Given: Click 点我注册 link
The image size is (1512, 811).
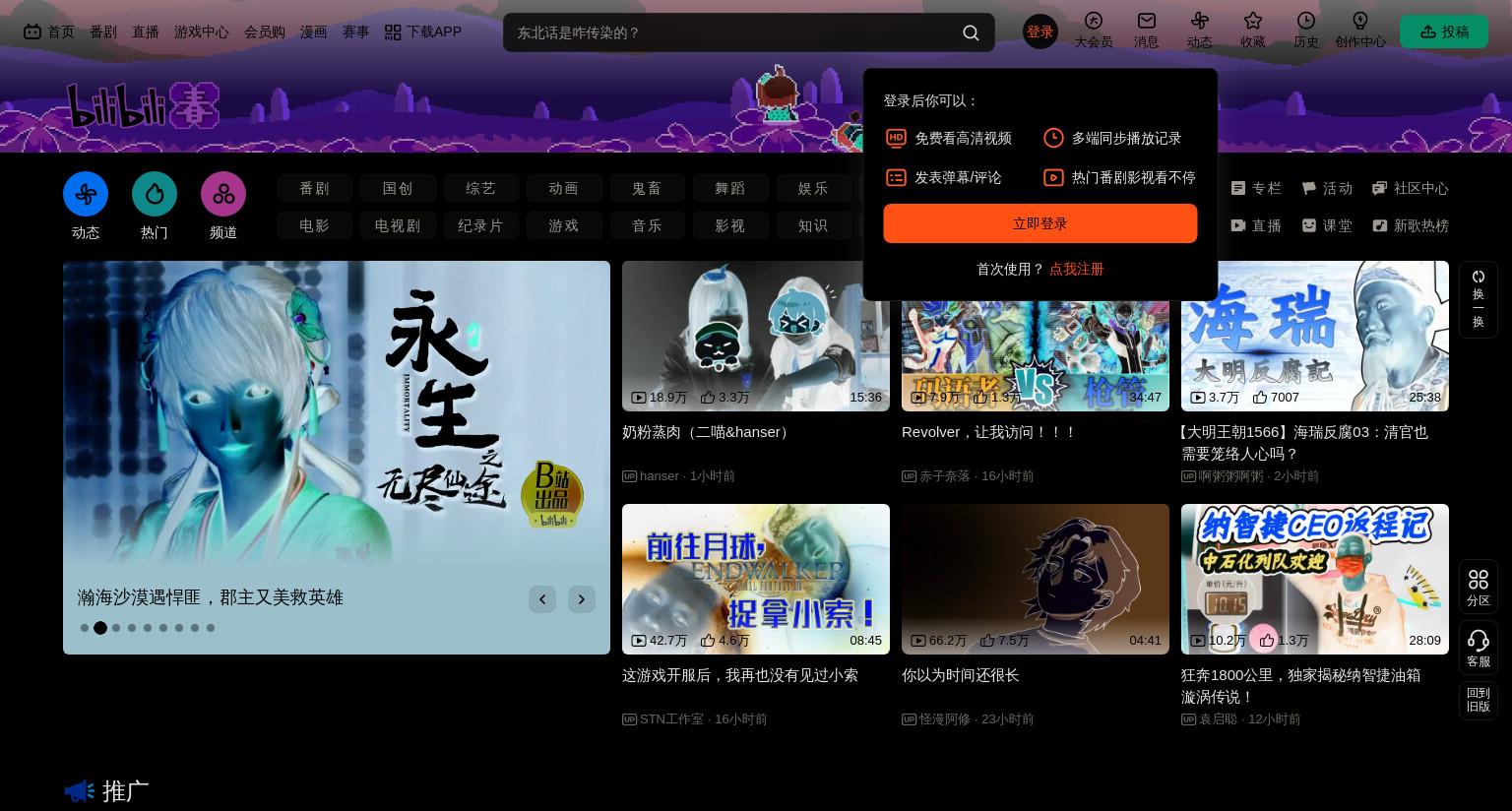Looking at the screenshot, I should coord(1076,269).
